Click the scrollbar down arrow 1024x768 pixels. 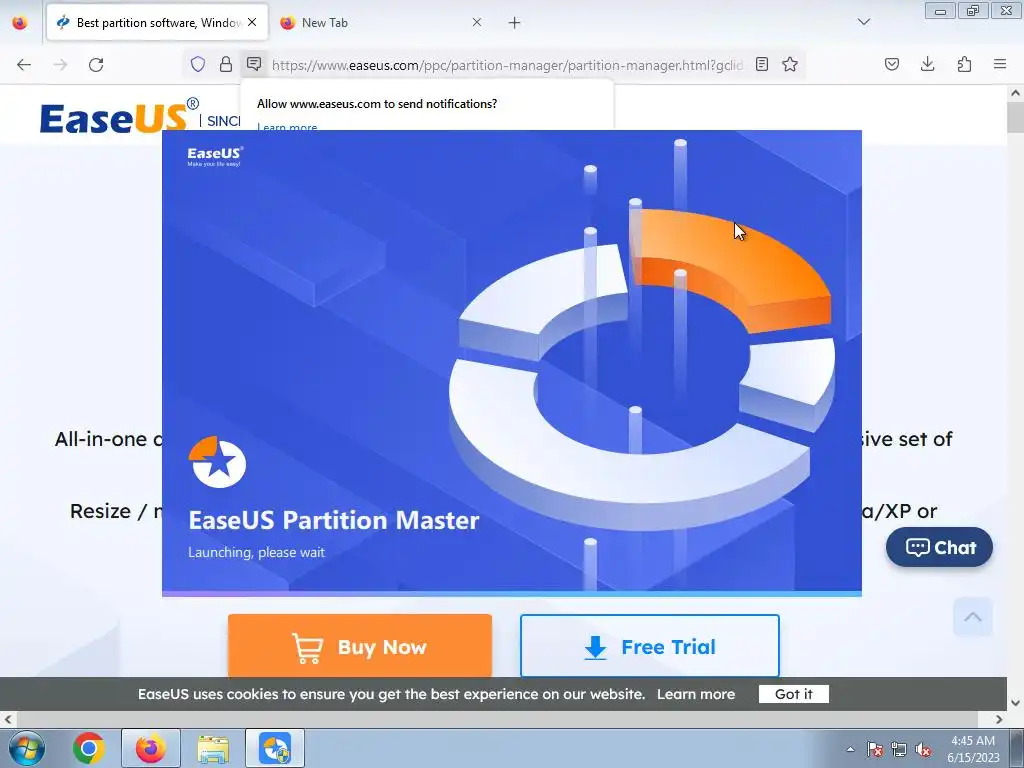(1015, 703)
